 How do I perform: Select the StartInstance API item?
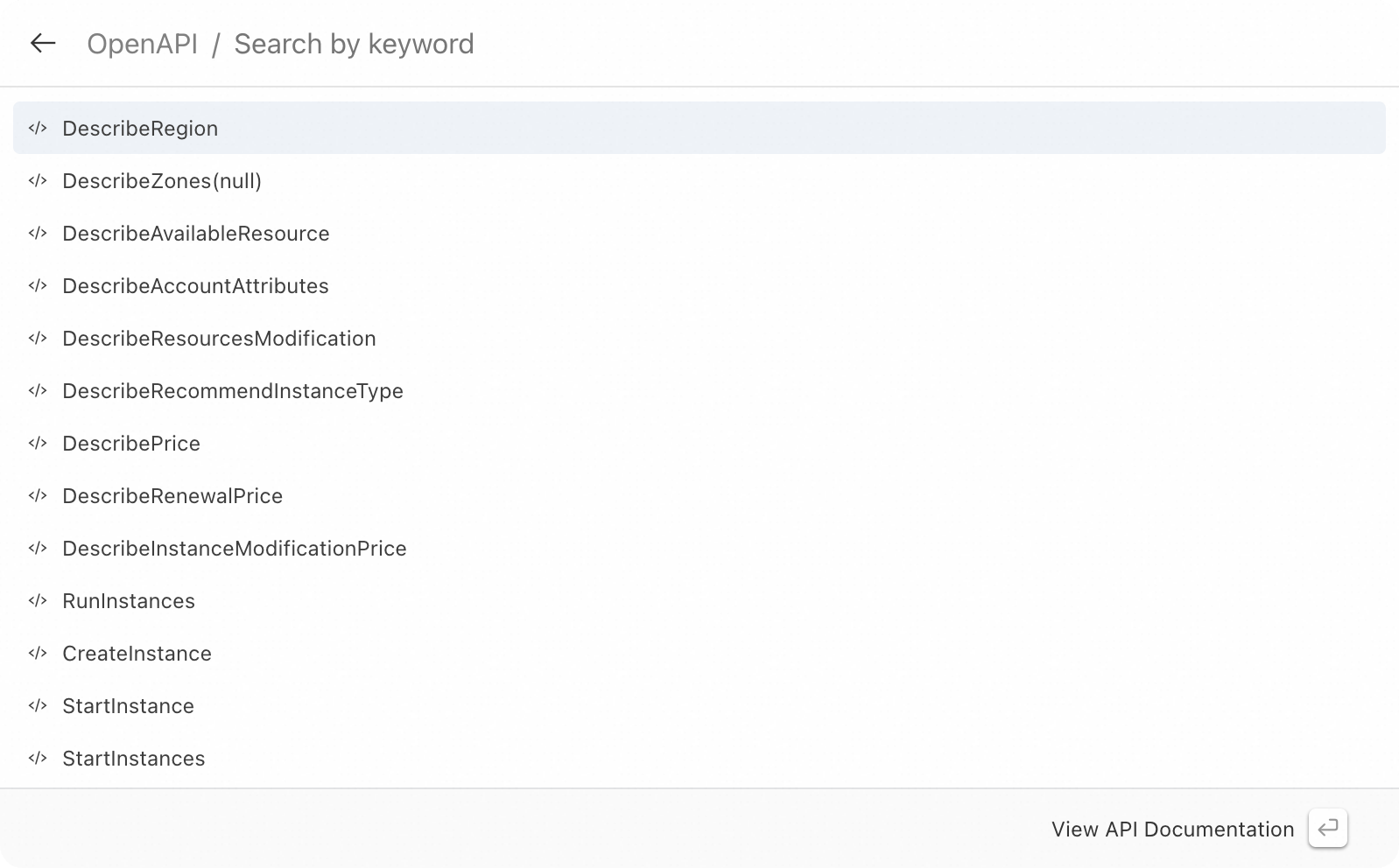tap(128, 706)
